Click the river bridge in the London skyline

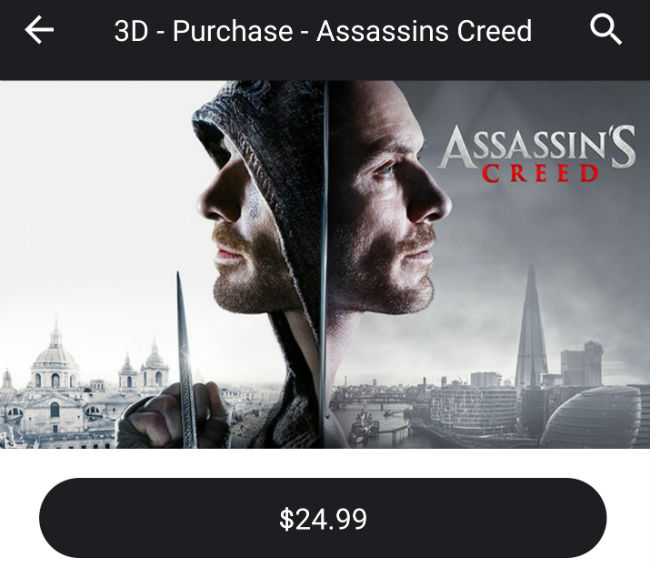click(365, 399)
